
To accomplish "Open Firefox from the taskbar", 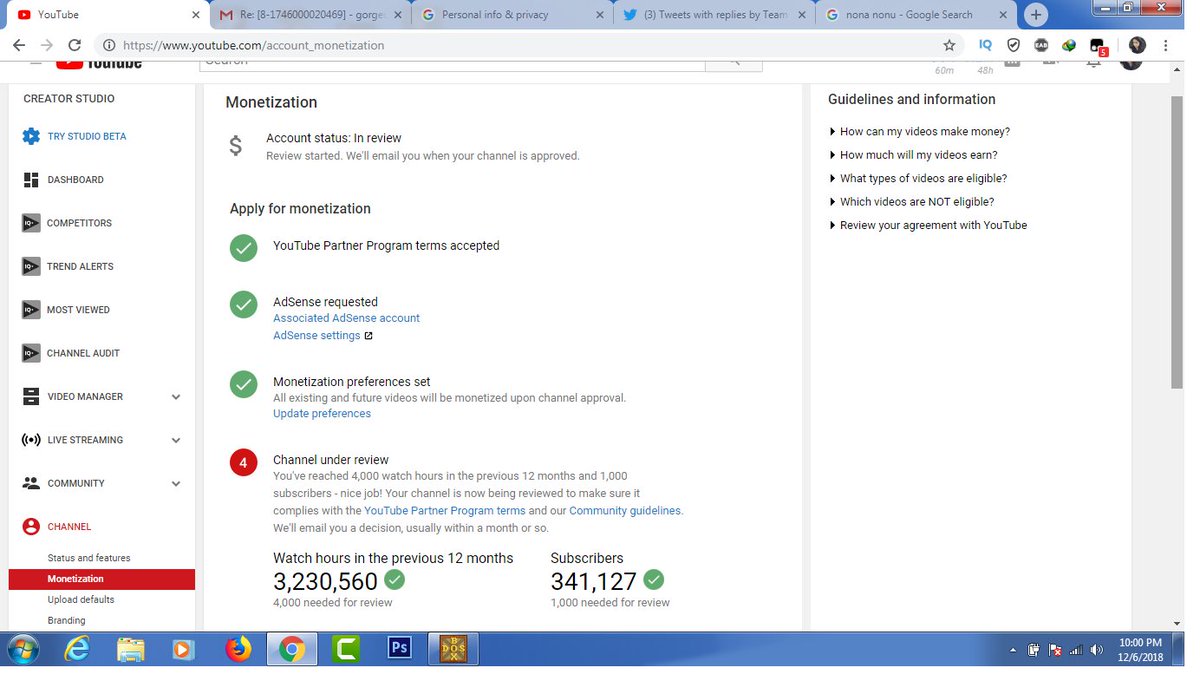I will point(238,649).
